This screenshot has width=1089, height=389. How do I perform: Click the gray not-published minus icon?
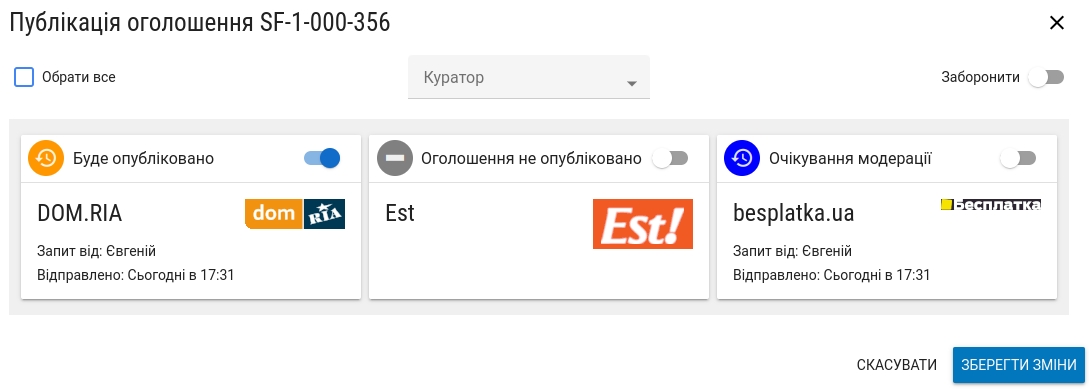coord(394,158)
